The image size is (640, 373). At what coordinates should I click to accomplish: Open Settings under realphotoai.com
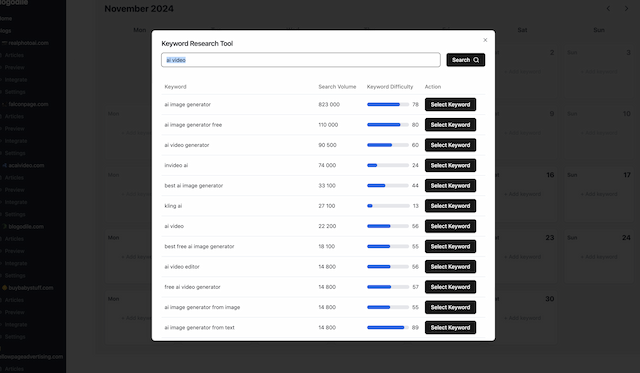(x=15, y=92)
